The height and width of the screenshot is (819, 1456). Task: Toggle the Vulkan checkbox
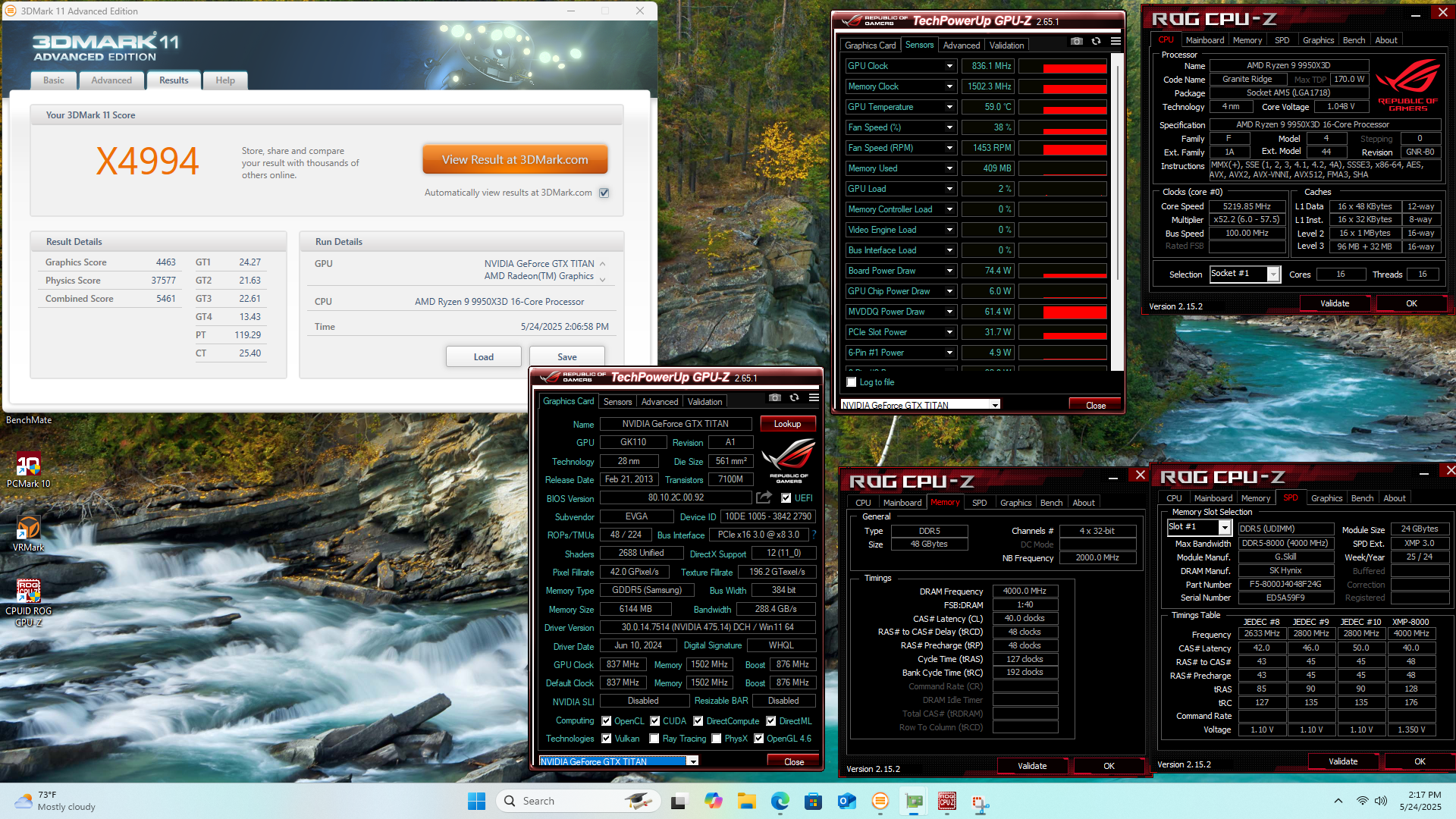click(607, 739)
